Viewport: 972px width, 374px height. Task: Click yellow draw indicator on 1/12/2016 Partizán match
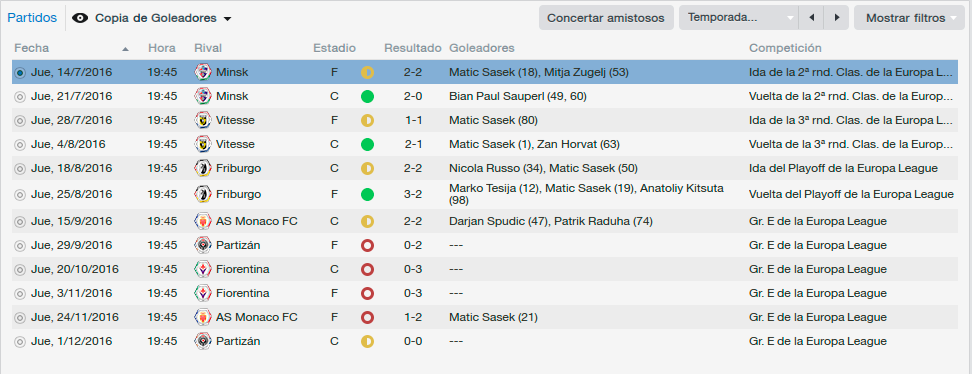click(x=368, y=341)
